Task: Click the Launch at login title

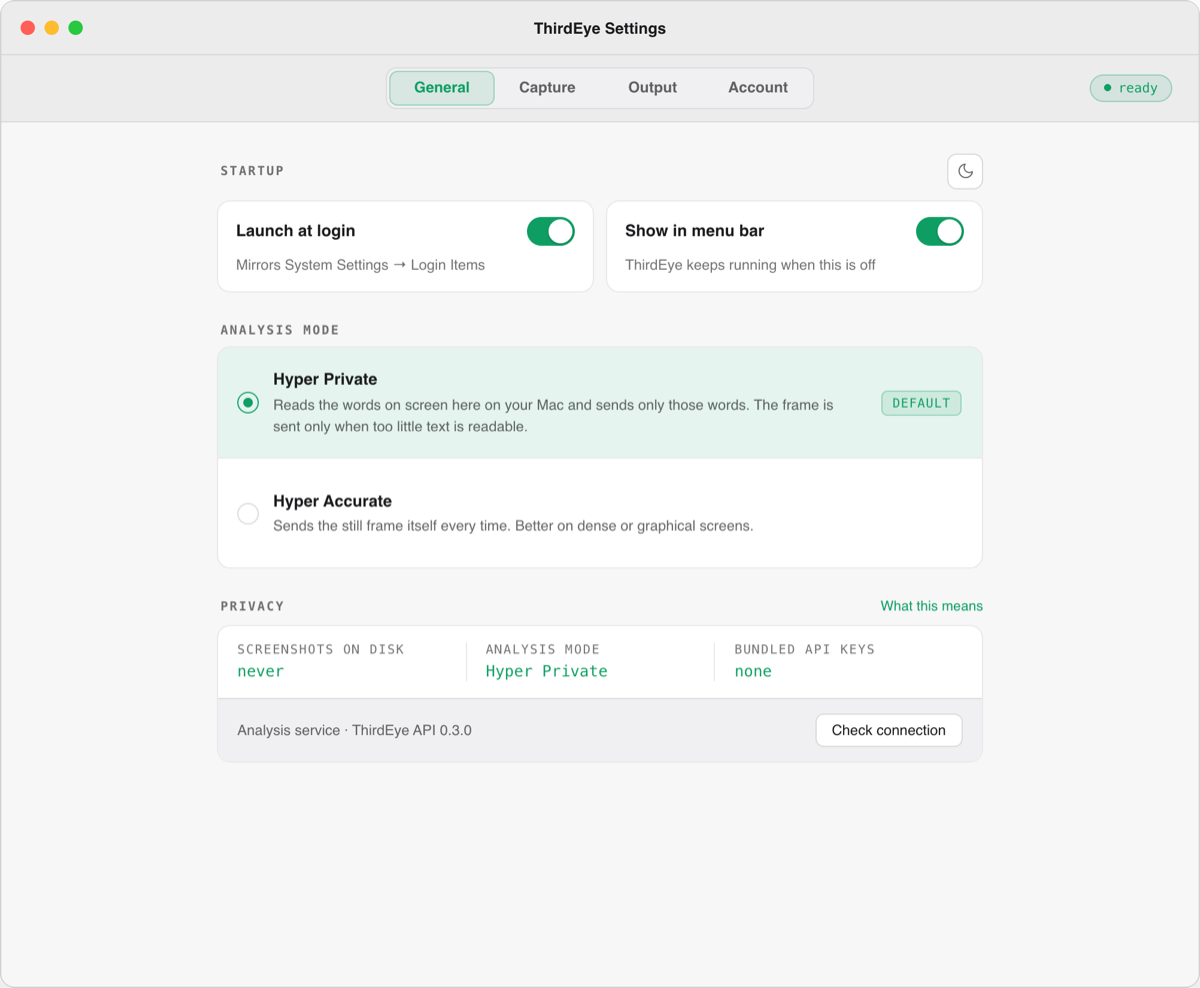Action: [296, 231]
